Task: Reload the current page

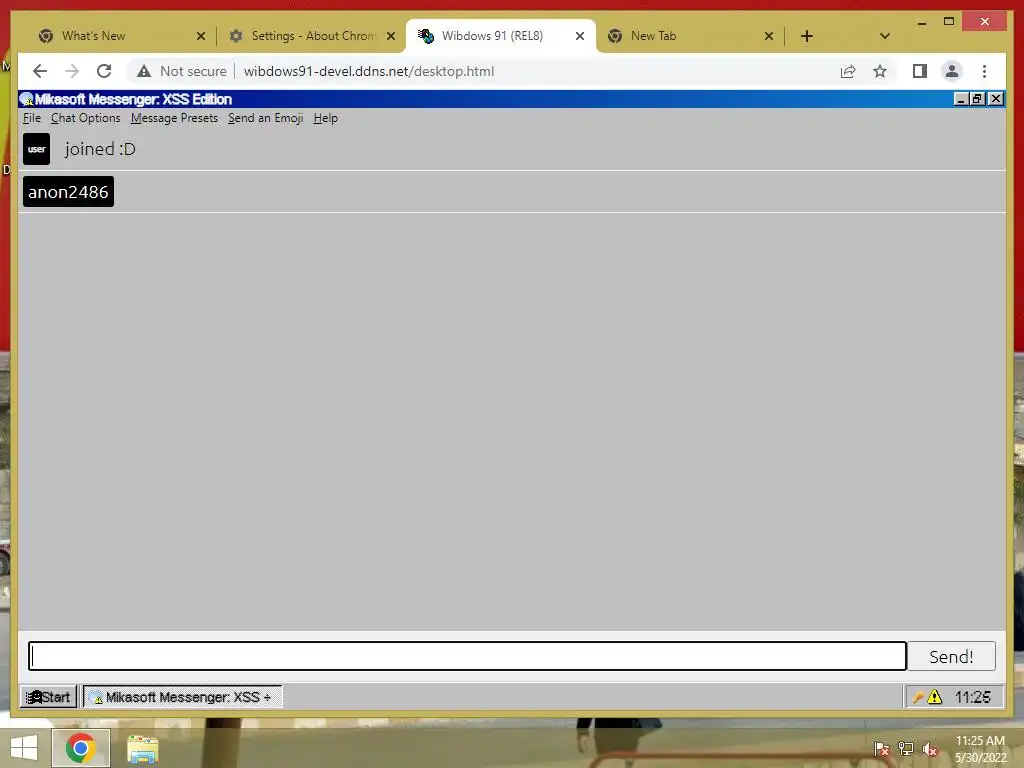Action: tap(104, 71)
